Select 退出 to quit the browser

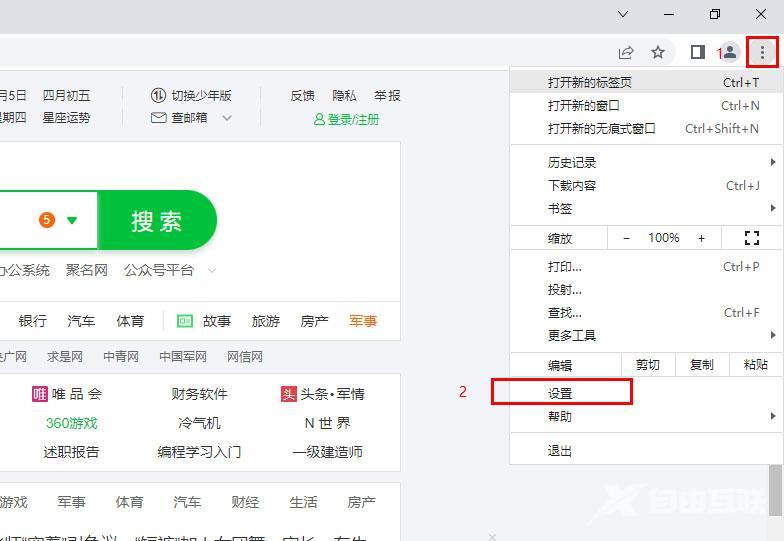pos(645,451)
